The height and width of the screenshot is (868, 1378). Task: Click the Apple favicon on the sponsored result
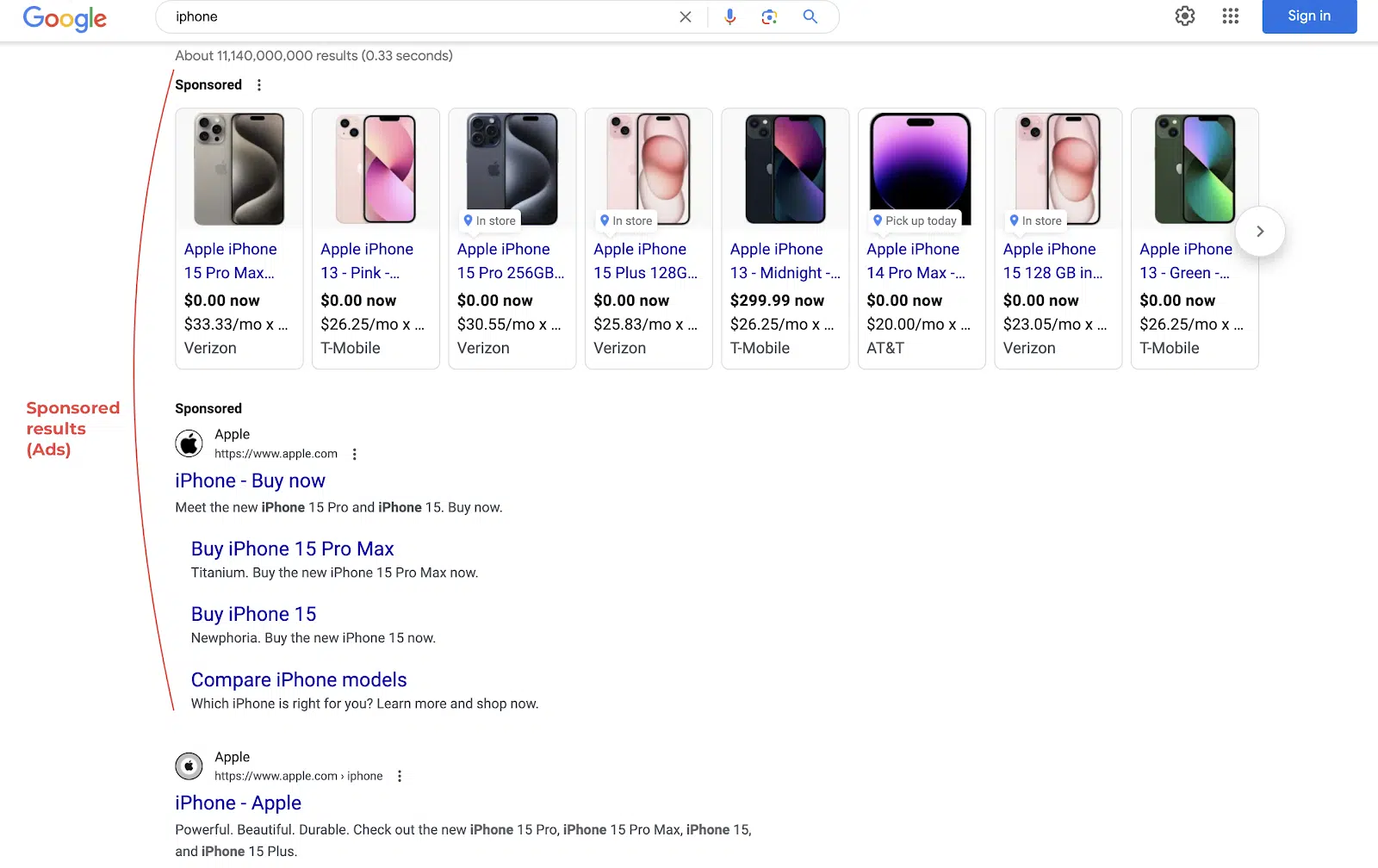[189, 443]
